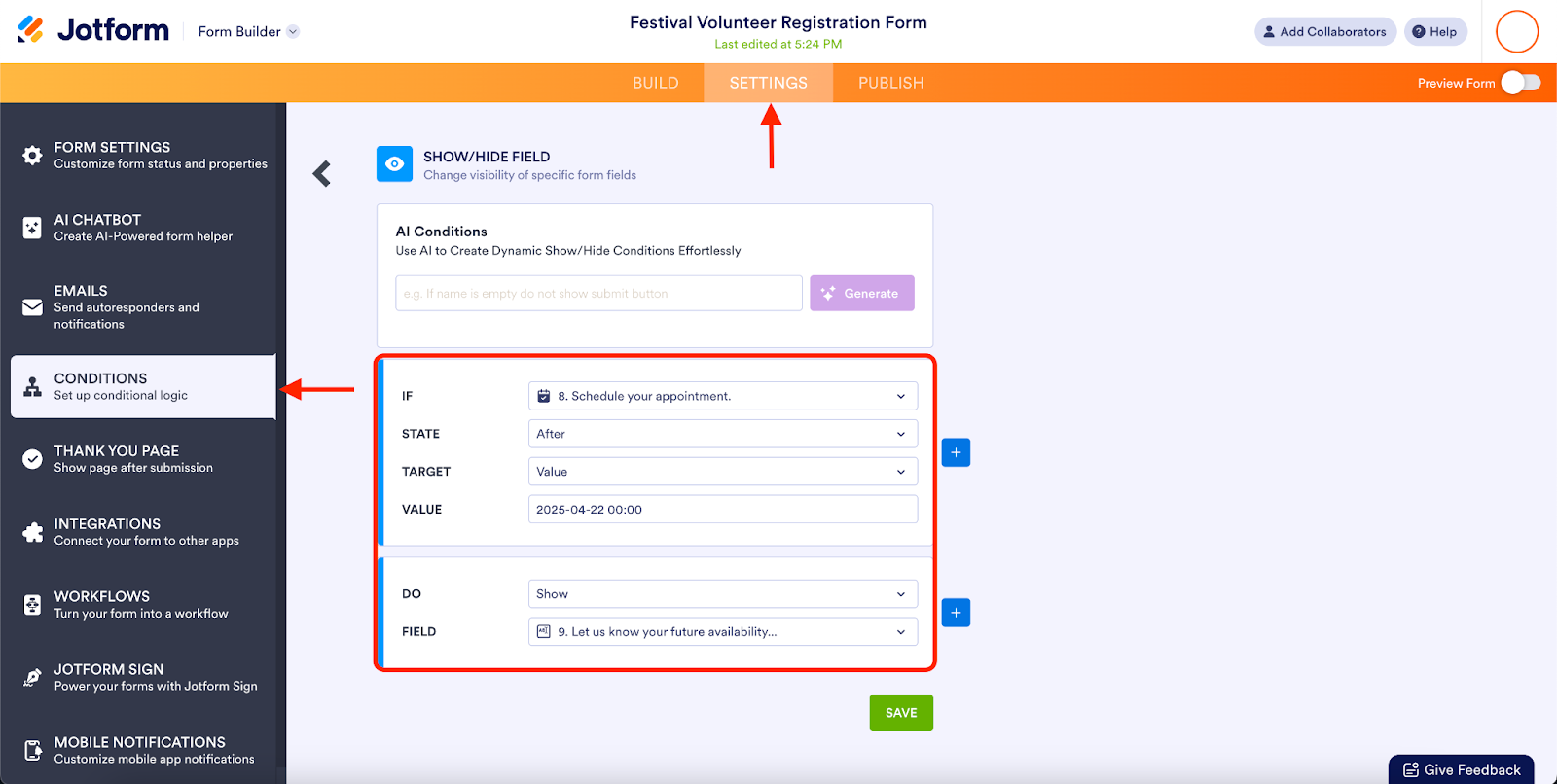Click the back arrow chevron
This screenshot has width=1557, height=784.
[x=322, y=174]
